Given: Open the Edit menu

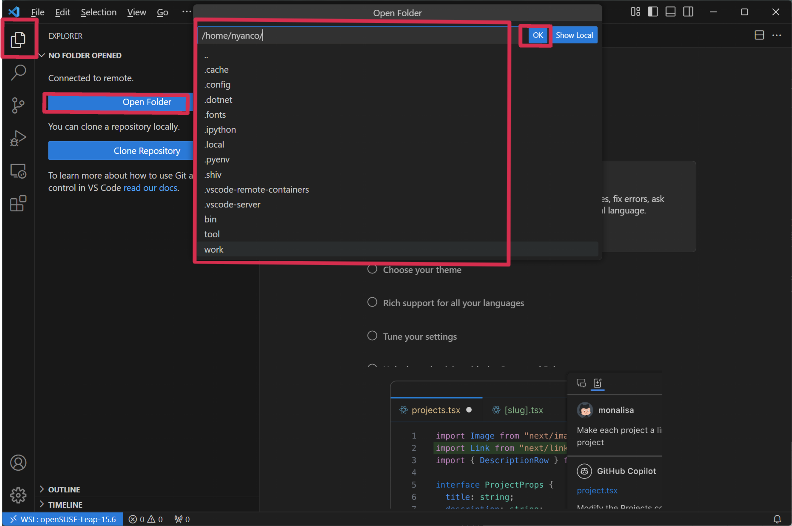Looking at the screenshot, I should click(63, 12).
